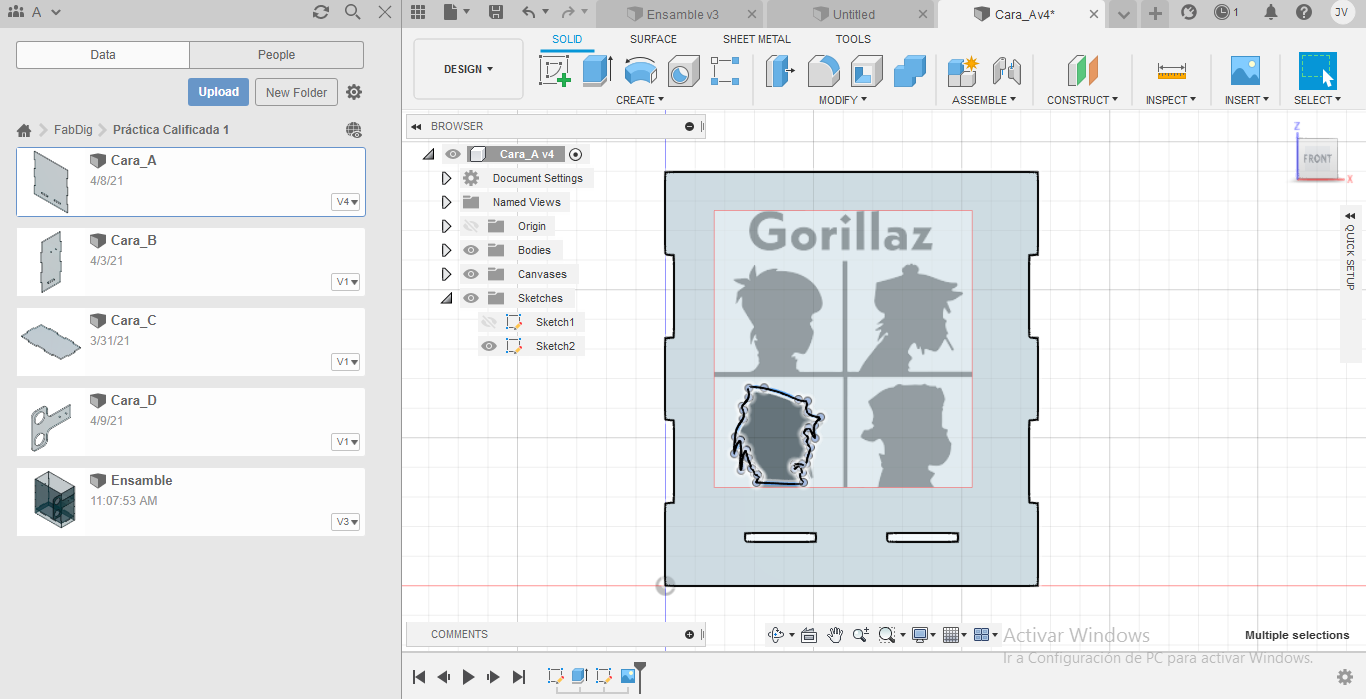Play the timeline

[468, 677]
